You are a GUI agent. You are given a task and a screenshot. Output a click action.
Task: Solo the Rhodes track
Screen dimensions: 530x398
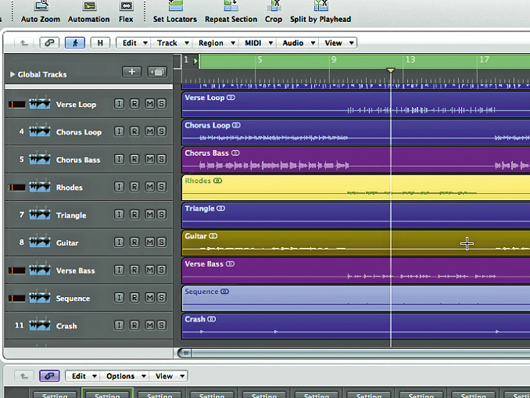162,187
